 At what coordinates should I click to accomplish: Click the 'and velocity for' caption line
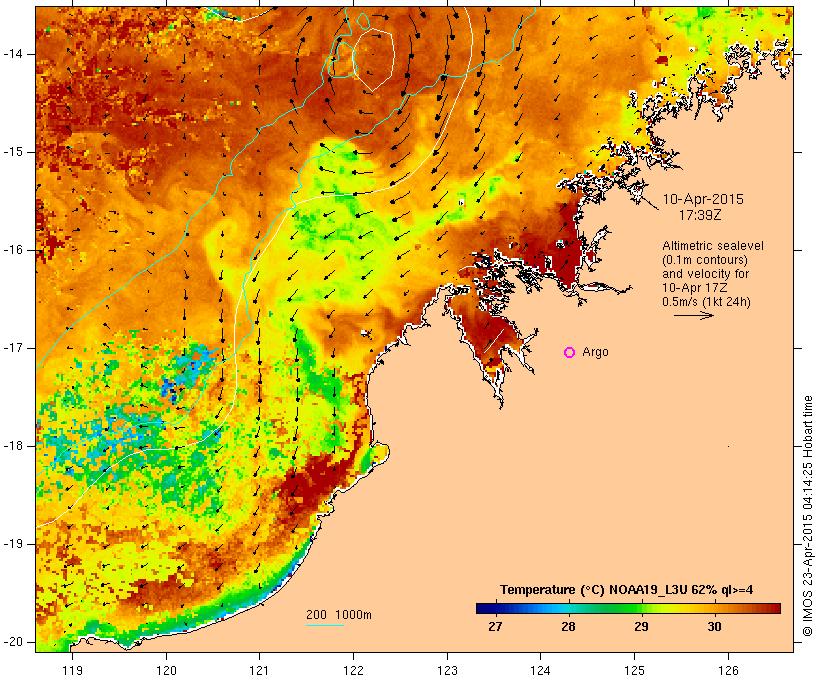pyautogui.click(x=705, y=274)
